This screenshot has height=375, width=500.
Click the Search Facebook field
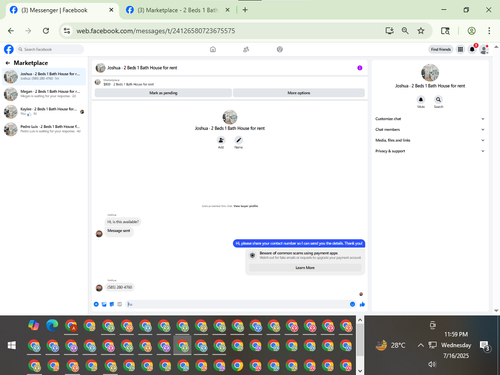point(50,49)
